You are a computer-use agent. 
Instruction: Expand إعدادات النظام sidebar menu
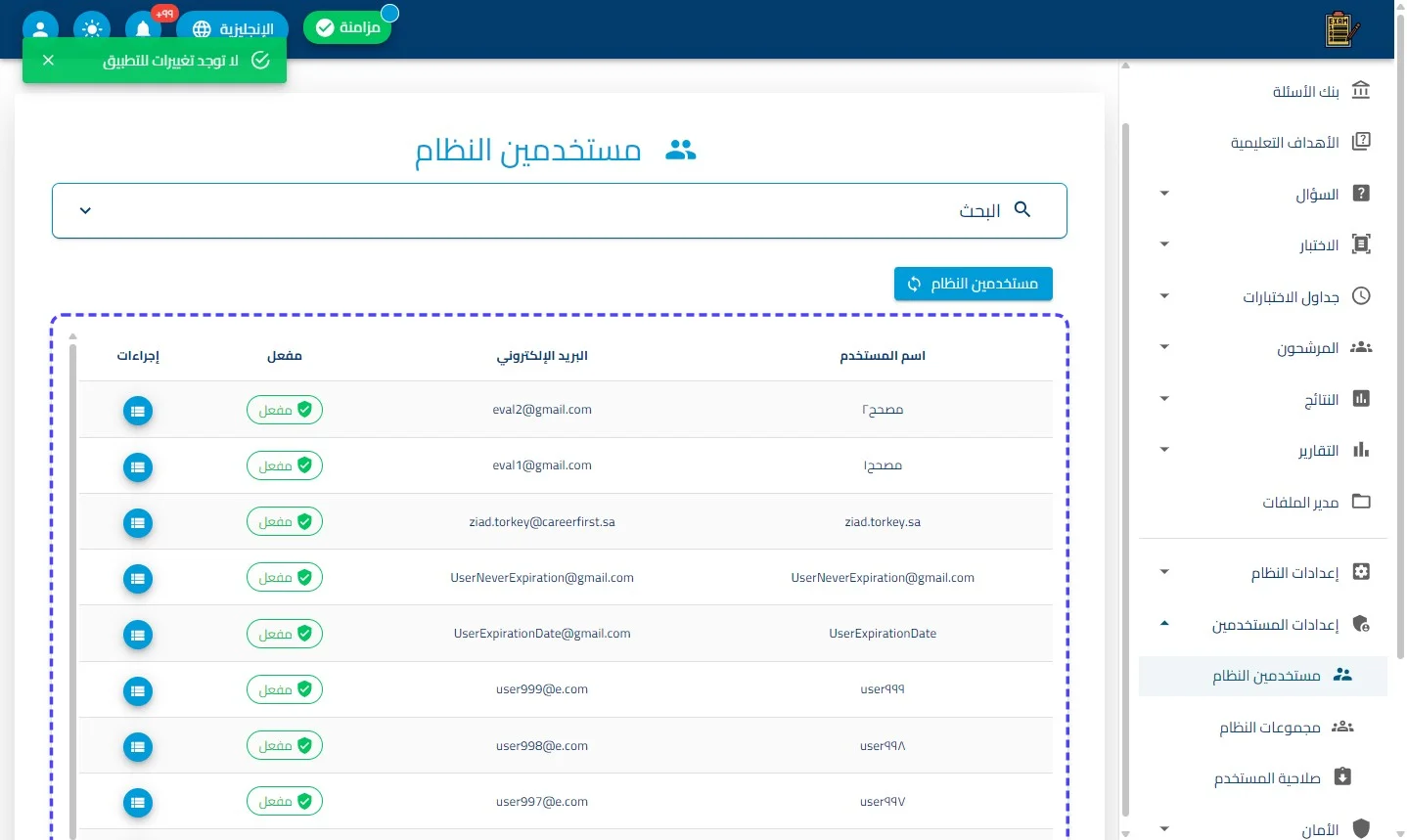pyautogui.click(x=1263, y=572)
